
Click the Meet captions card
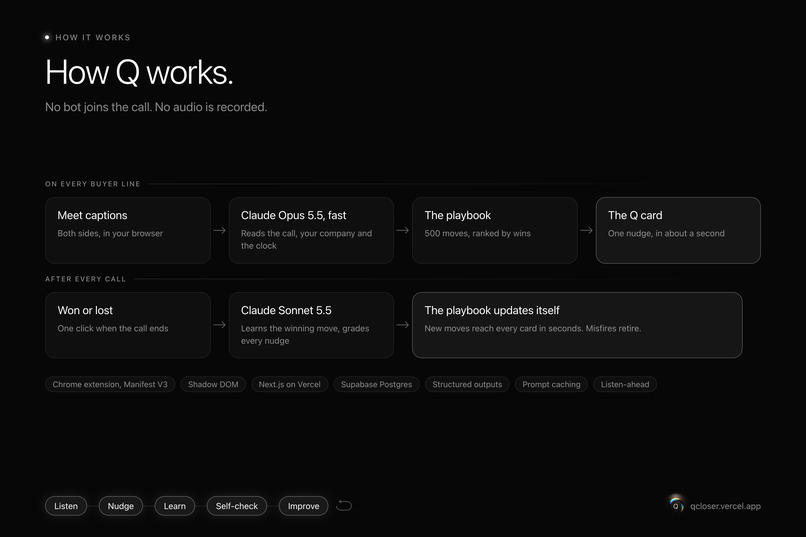click(x=127, y=230)
